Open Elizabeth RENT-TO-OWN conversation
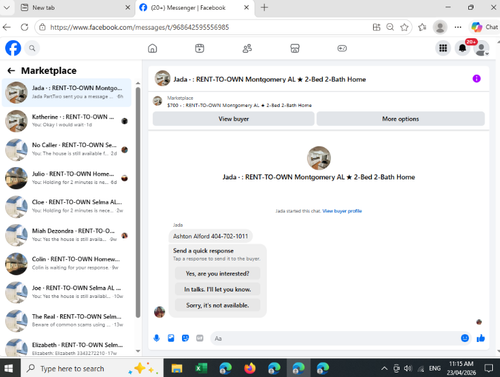 (x=67, y=347)
